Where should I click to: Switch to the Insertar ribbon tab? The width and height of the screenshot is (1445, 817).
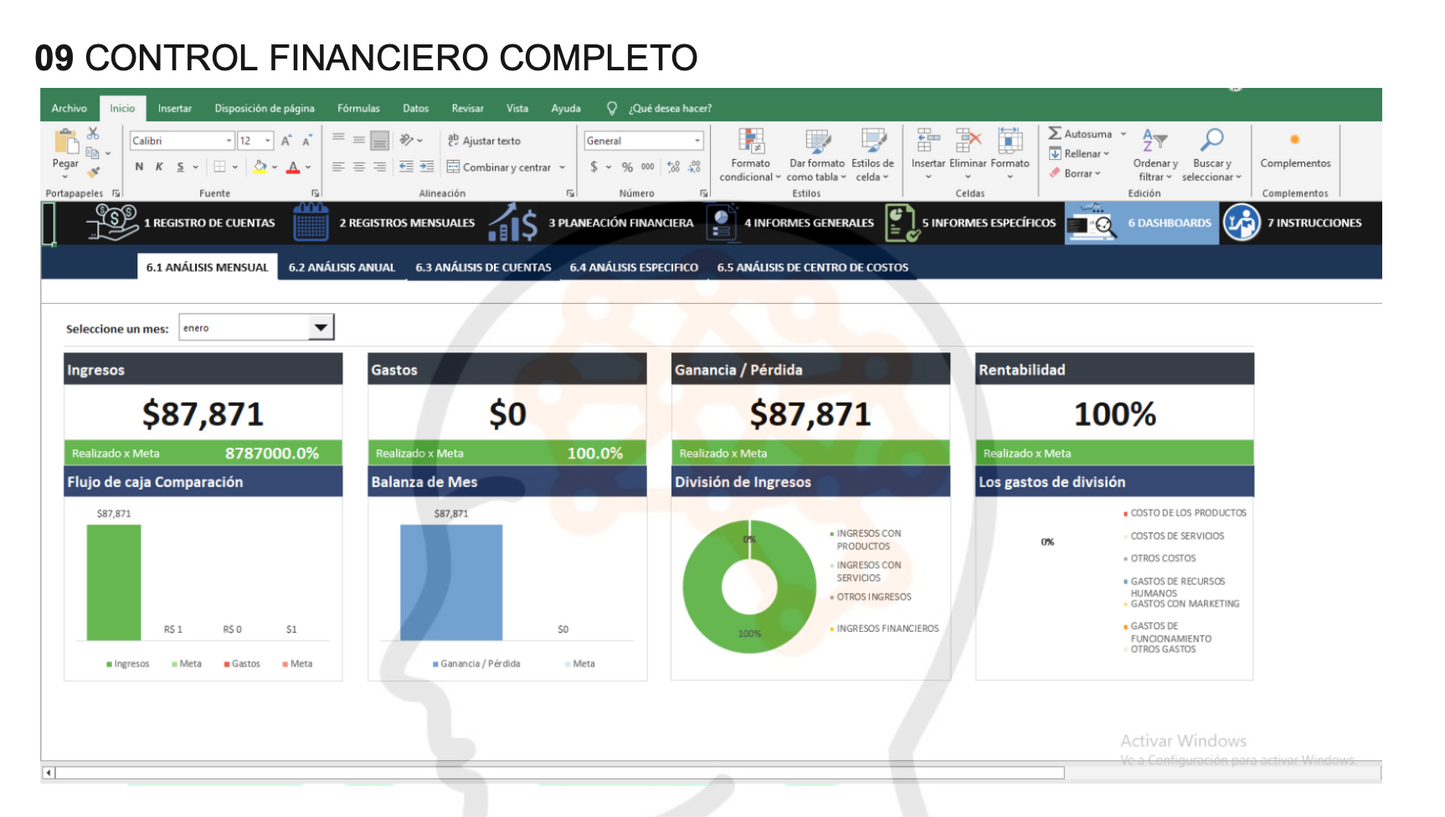(175, 108)
